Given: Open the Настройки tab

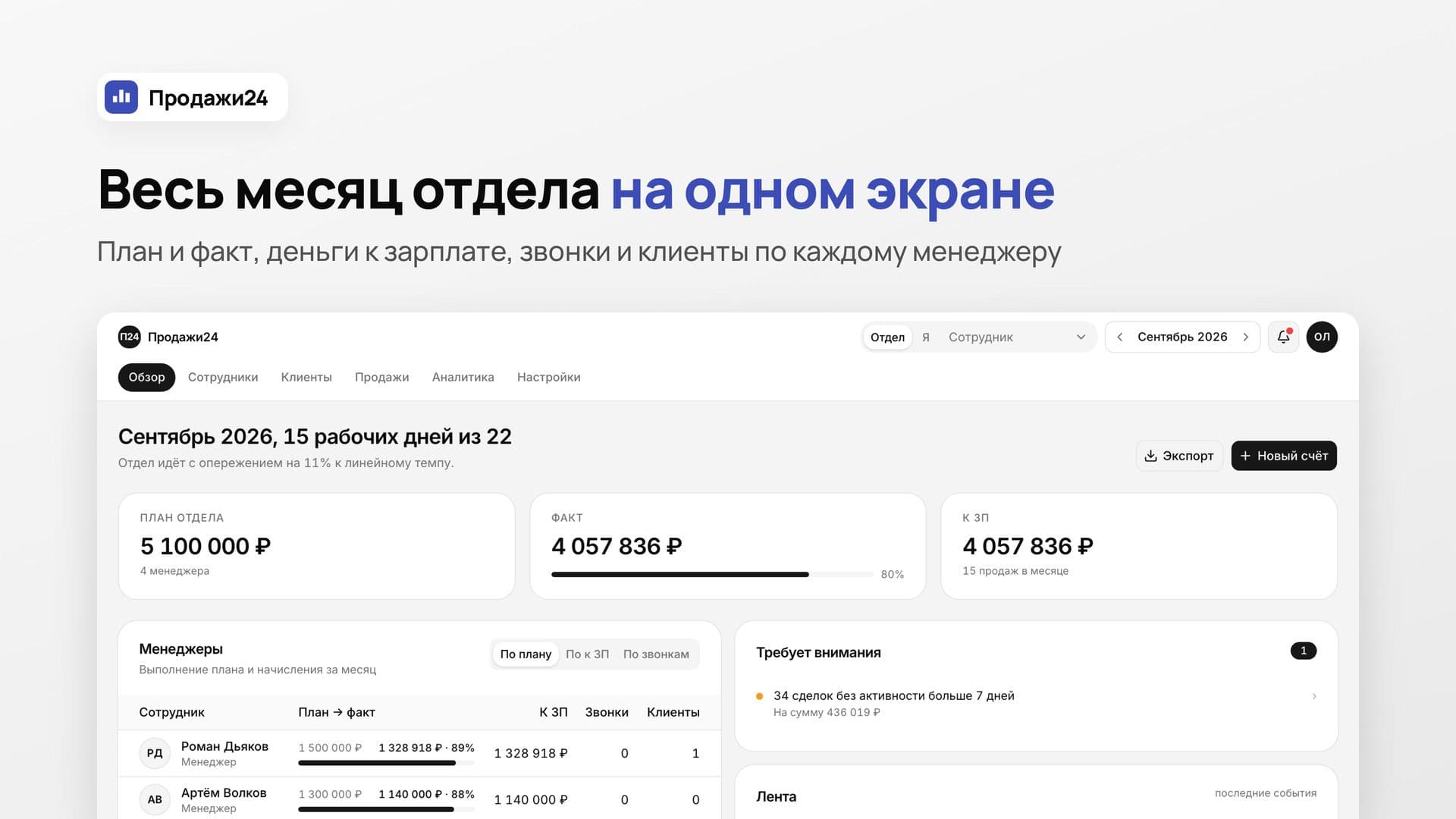Looking at the screenshot, I should point(549,377).
